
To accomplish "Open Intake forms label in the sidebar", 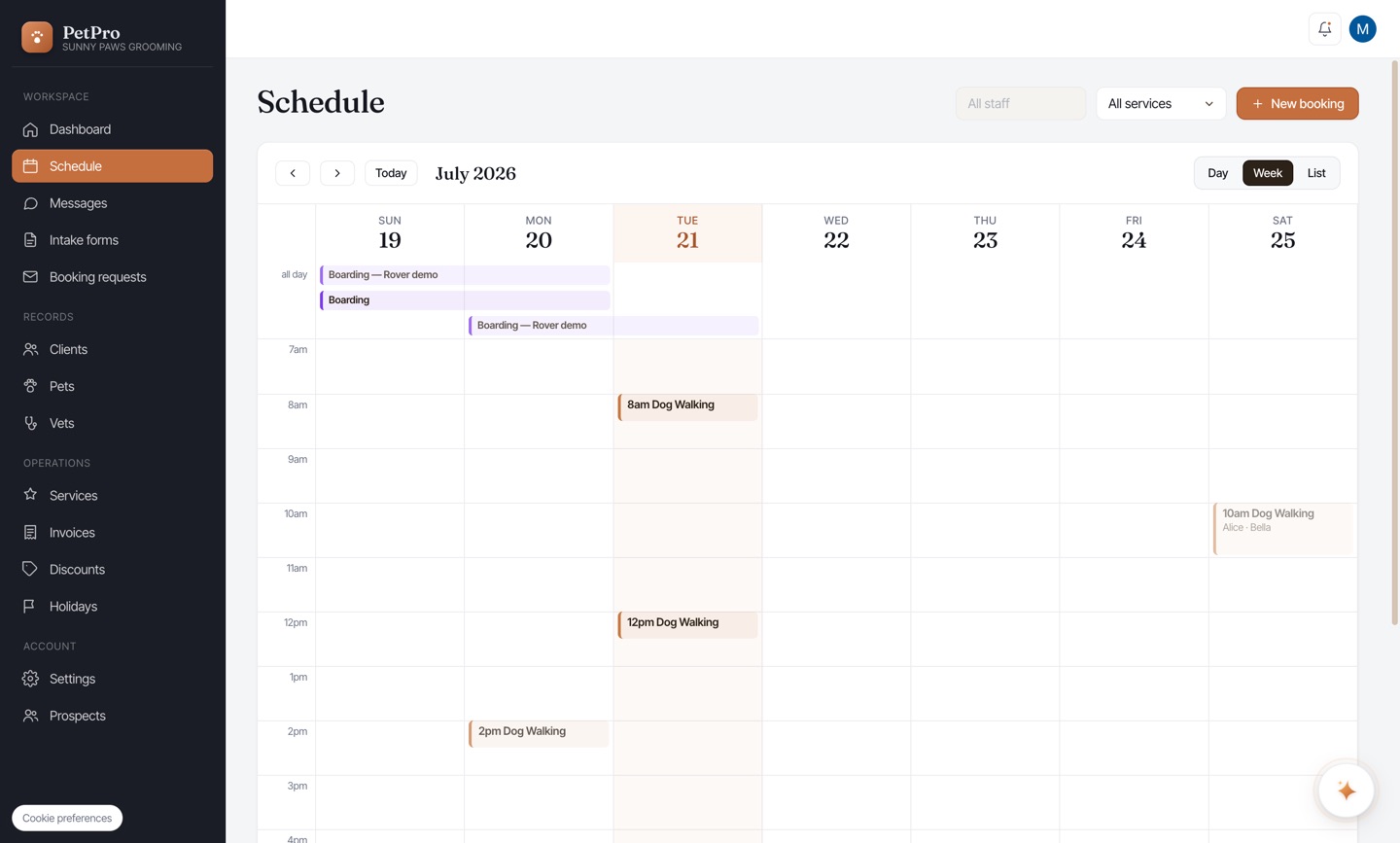I will point(84,240).
